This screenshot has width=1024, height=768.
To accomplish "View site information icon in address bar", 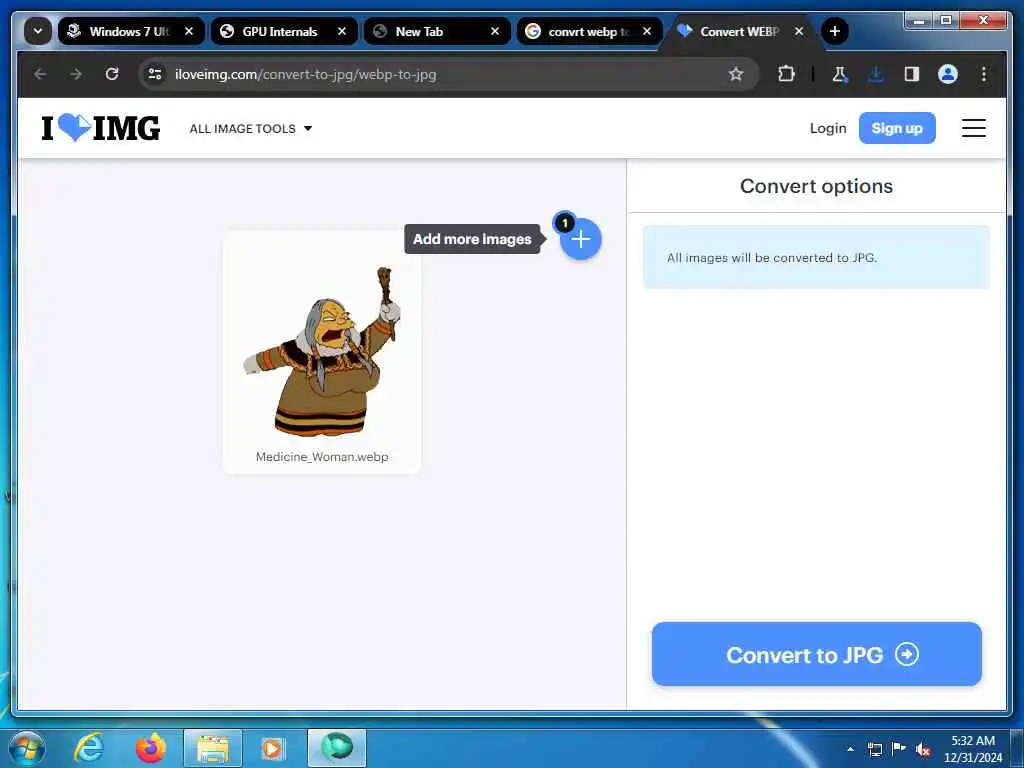I will [x=155, y=74].
